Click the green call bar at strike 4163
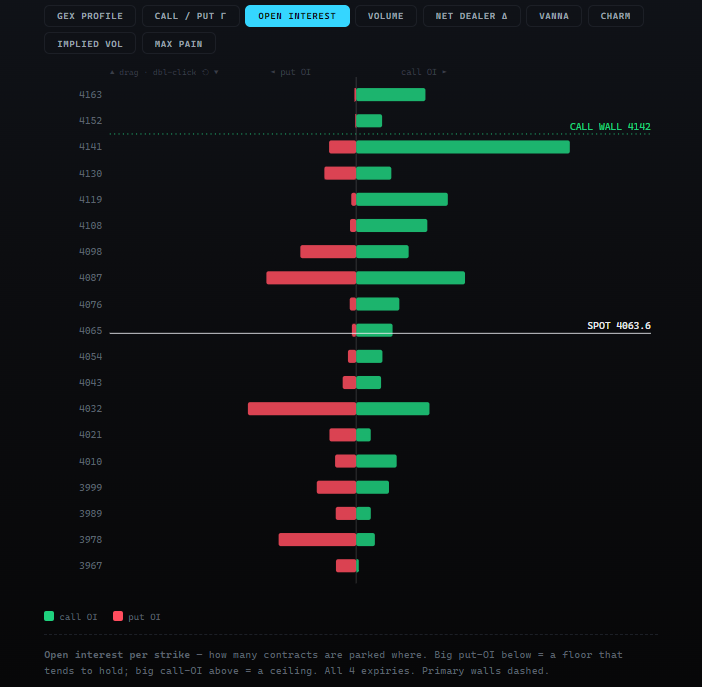The image size is (702, 687). tap(391, 95)
